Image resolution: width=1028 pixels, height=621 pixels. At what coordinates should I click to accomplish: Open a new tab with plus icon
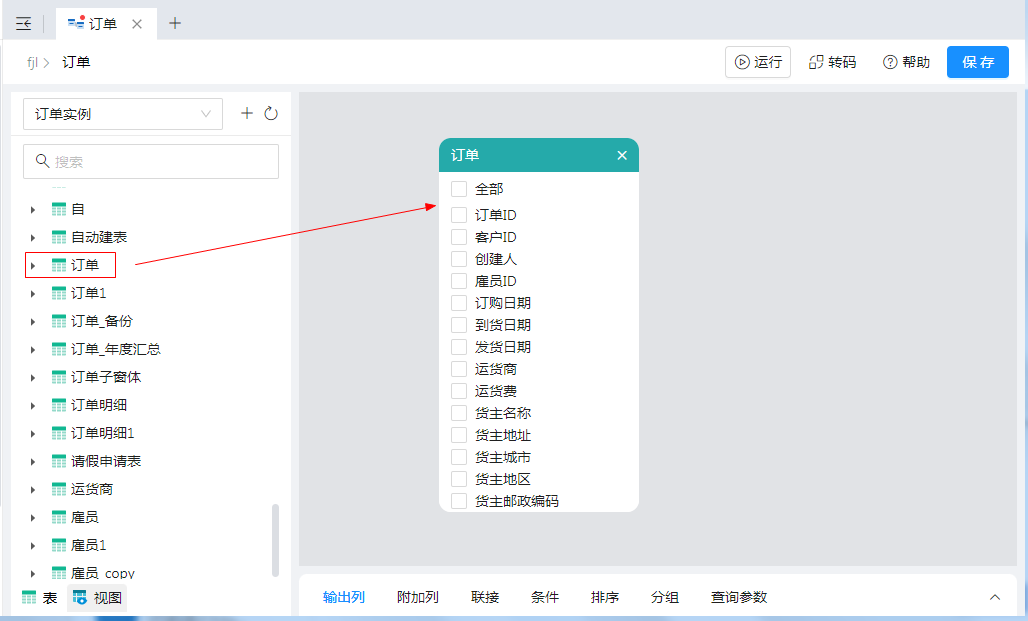click(x=175, y=23)
